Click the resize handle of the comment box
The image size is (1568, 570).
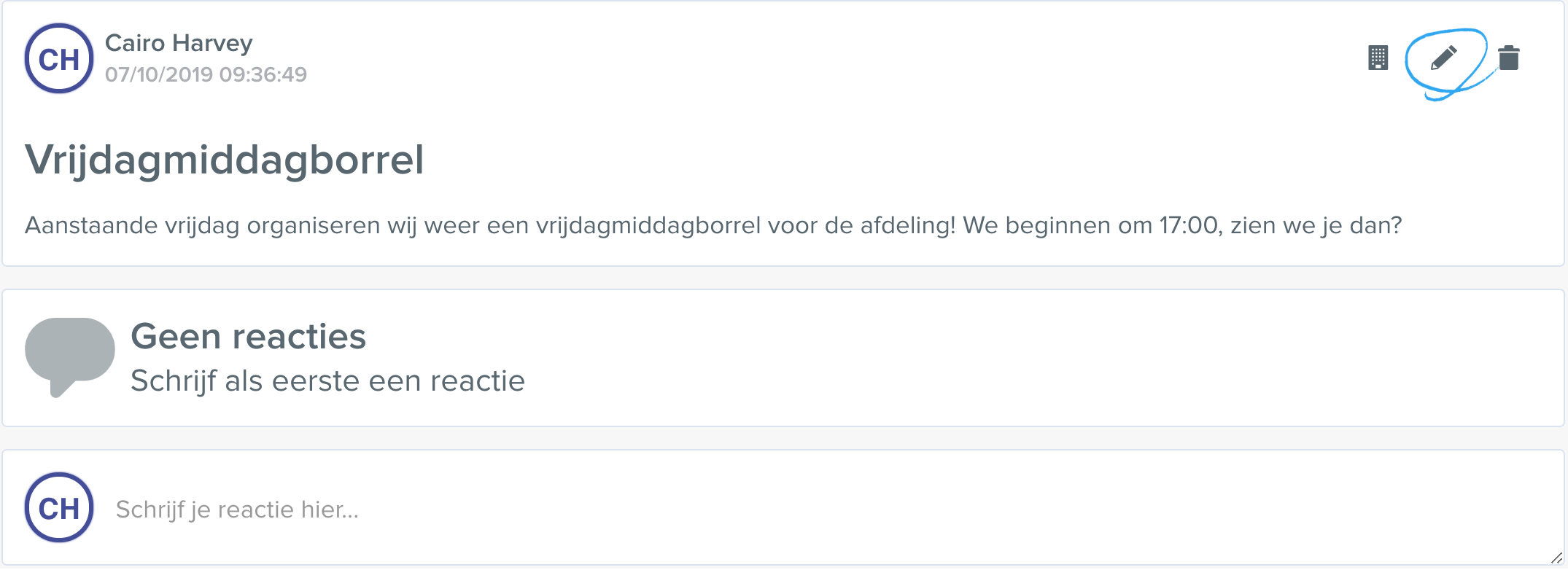coord(1556,558)
